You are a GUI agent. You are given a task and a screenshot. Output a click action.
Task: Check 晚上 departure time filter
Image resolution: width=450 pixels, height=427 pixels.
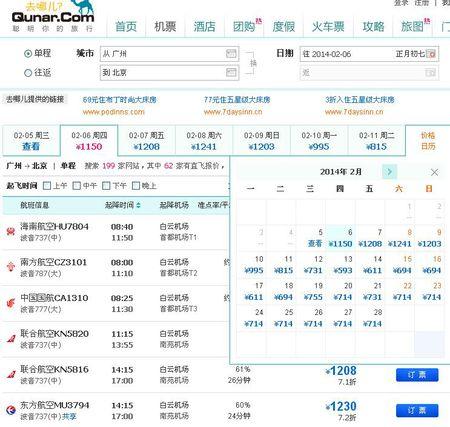136,186
